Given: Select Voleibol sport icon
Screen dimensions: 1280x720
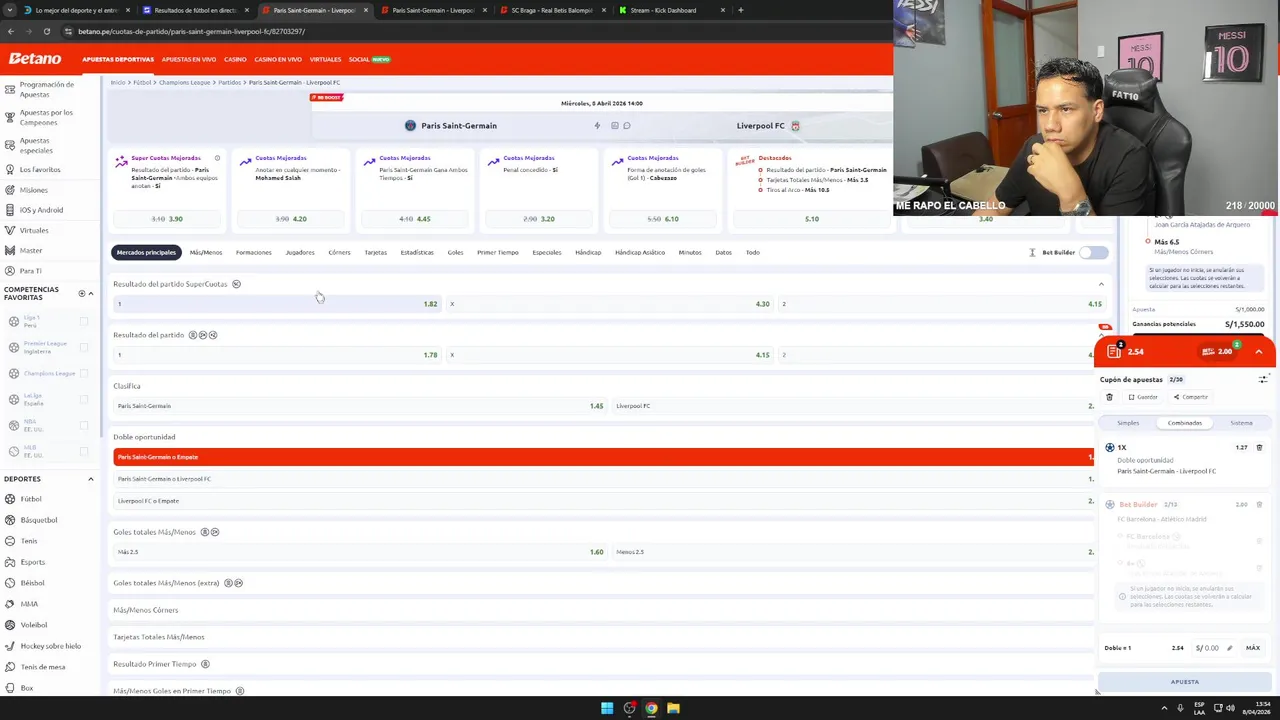Looking at the screenshot, I should click(x=10, y=625).
